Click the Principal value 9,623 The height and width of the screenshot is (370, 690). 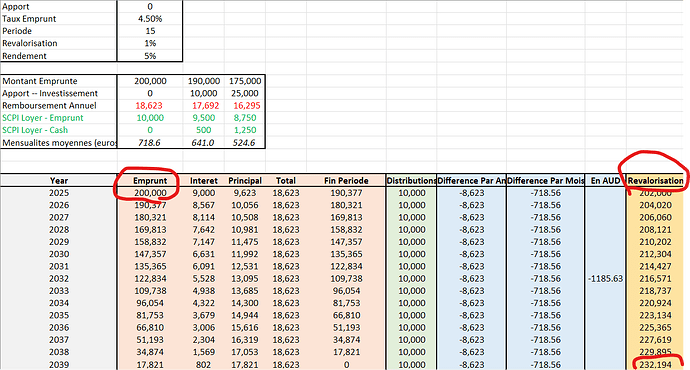tap(245, 193)
